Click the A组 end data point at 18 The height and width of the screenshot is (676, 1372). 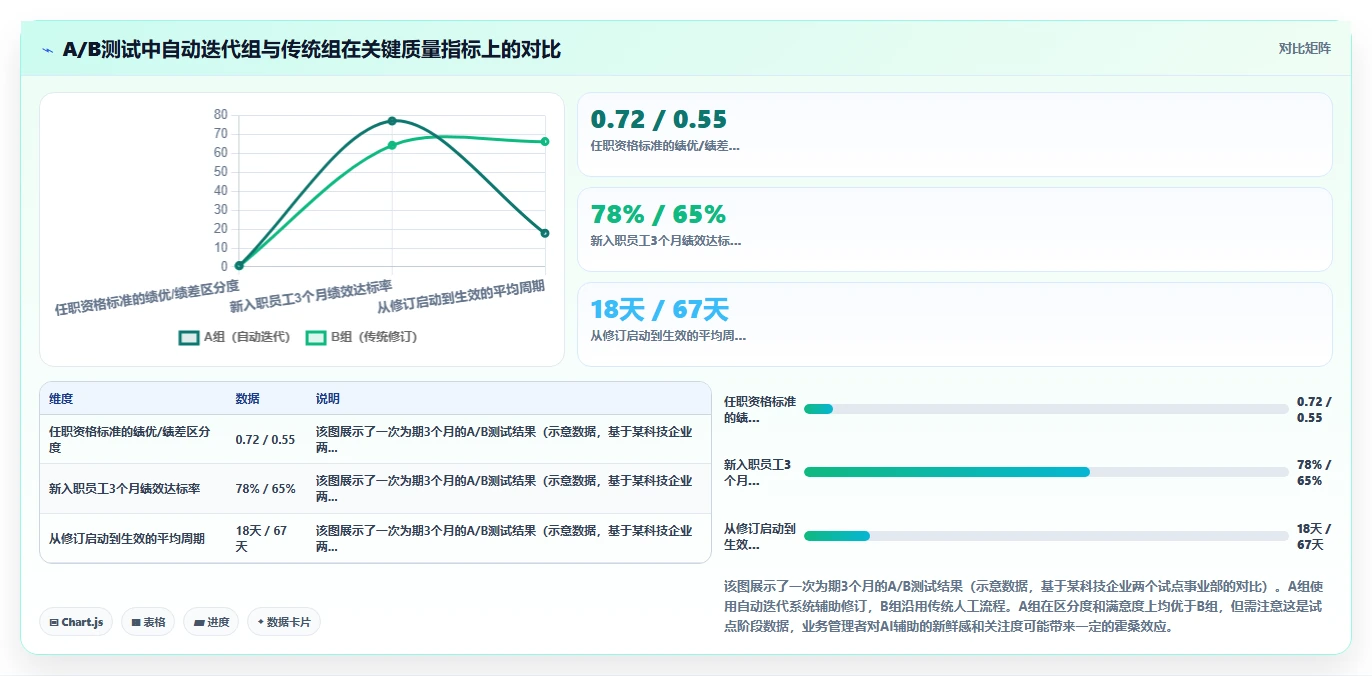[545, 233]
